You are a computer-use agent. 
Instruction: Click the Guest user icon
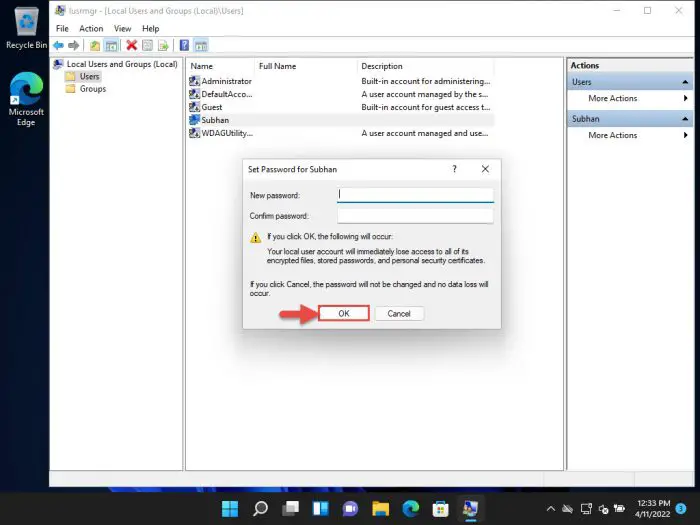tap(194, 107)
